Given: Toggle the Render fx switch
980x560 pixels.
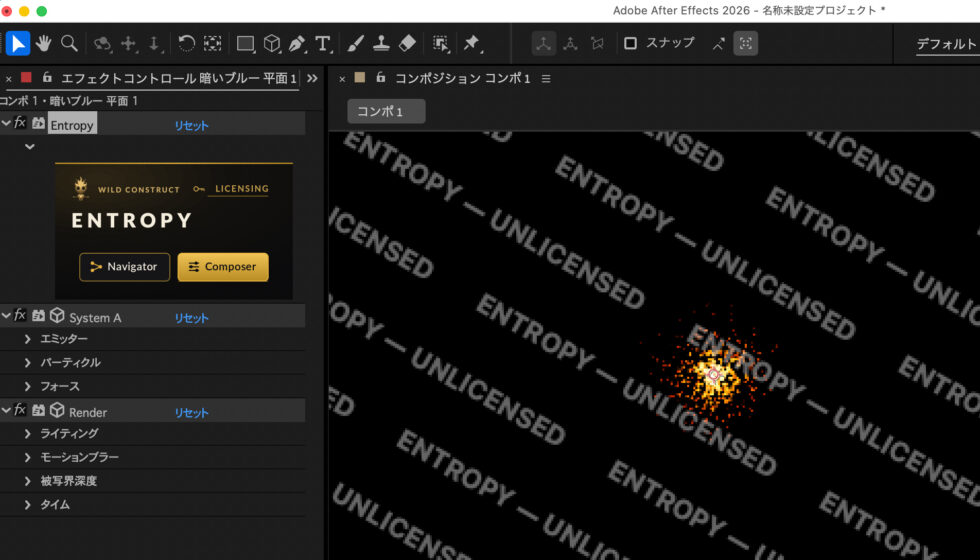Looking at the screenshot, I should coord(20,410).
